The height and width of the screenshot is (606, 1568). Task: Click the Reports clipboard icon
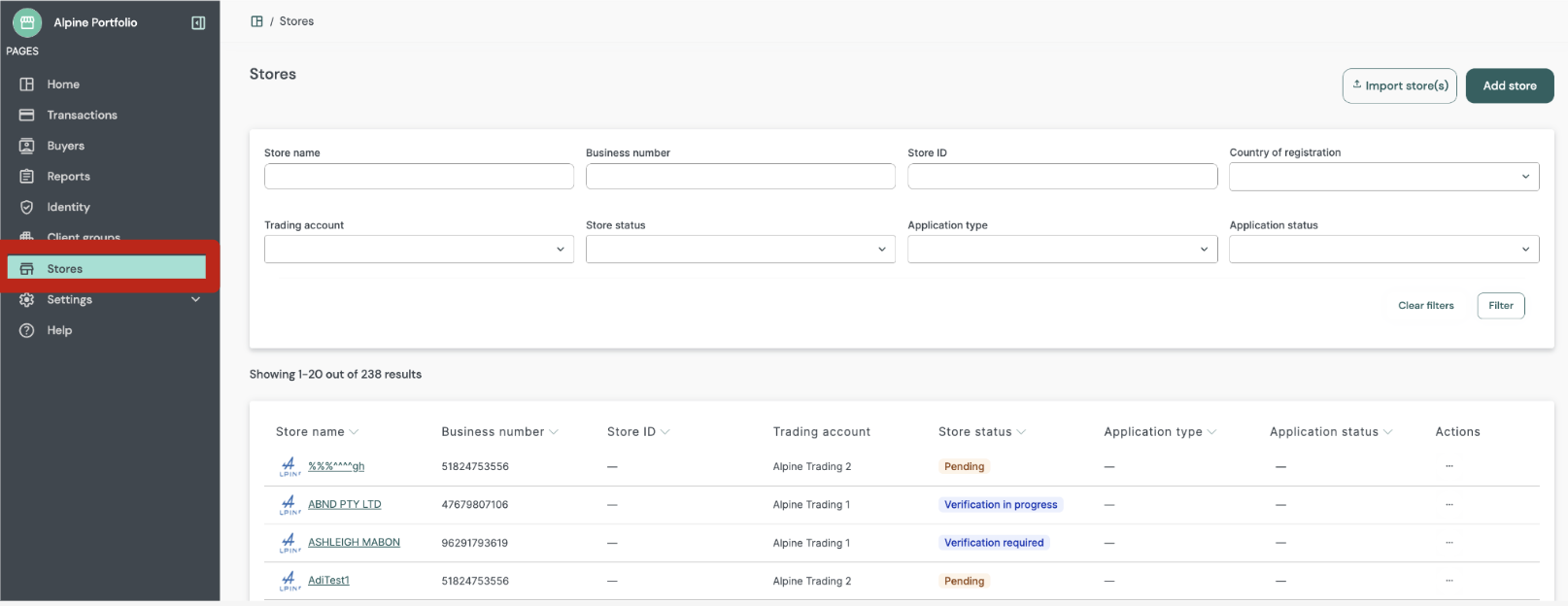(27, 177)
